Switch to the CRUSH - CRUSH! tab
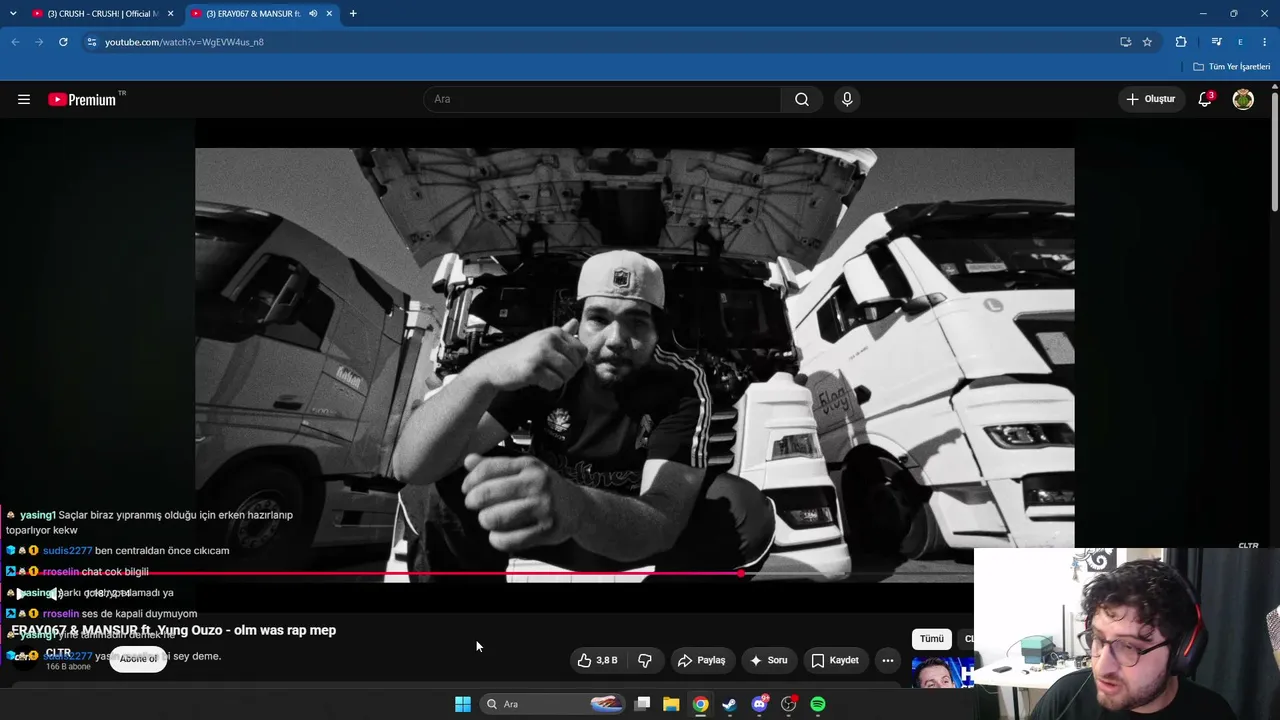Screen dimensions: 1280x720 (103, 14)
